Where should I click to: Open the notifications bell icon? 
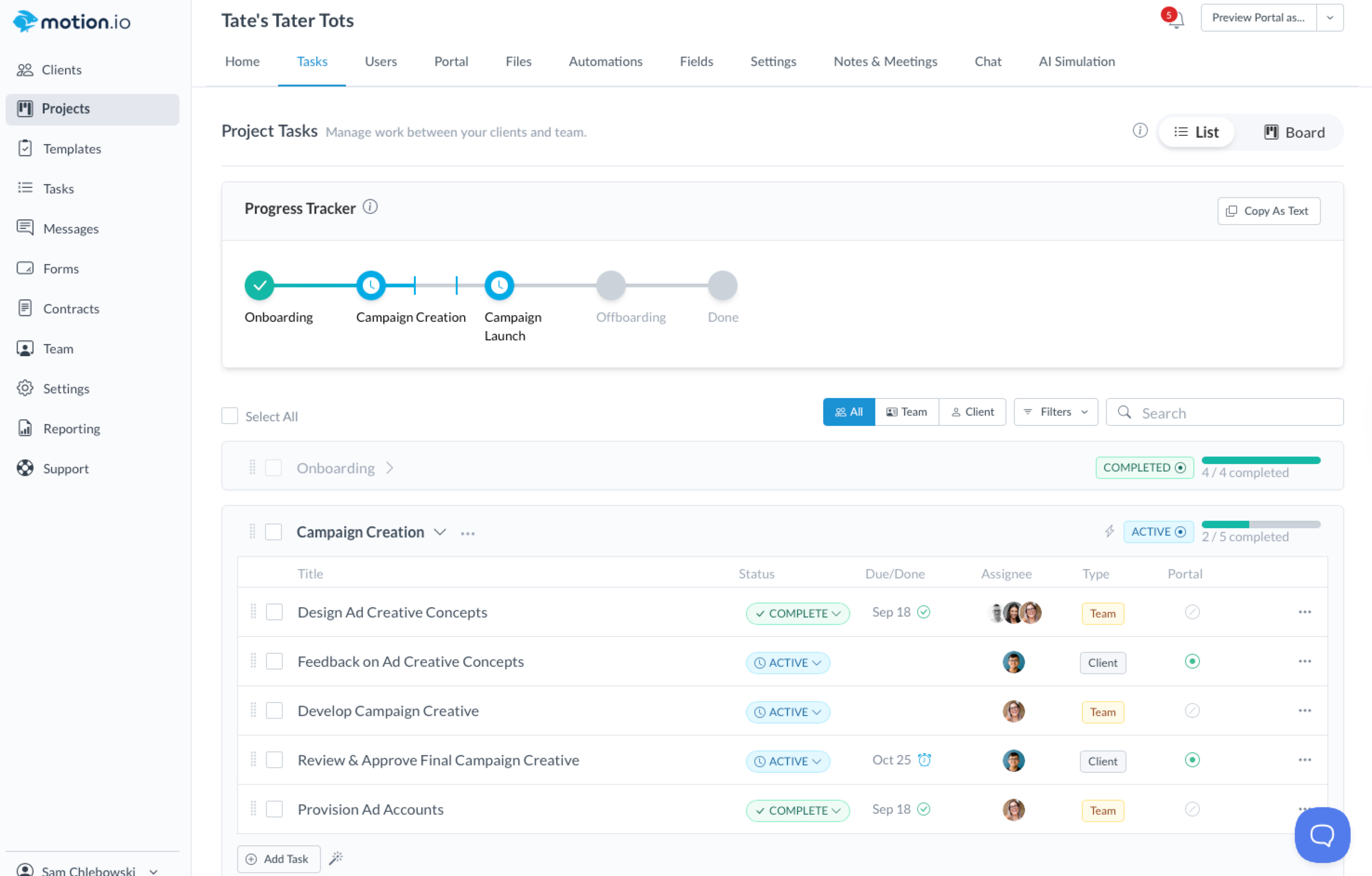(1176, 20)
